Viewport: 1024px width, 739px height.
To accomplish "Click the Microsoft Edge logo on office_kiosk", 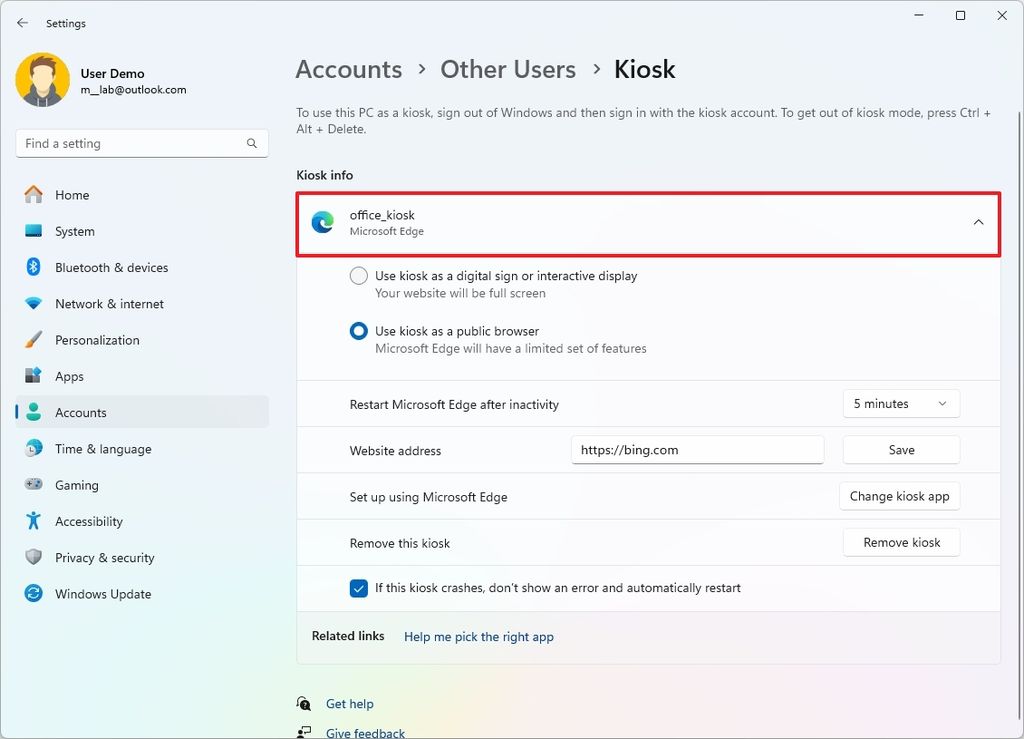I will pos(323,223).
